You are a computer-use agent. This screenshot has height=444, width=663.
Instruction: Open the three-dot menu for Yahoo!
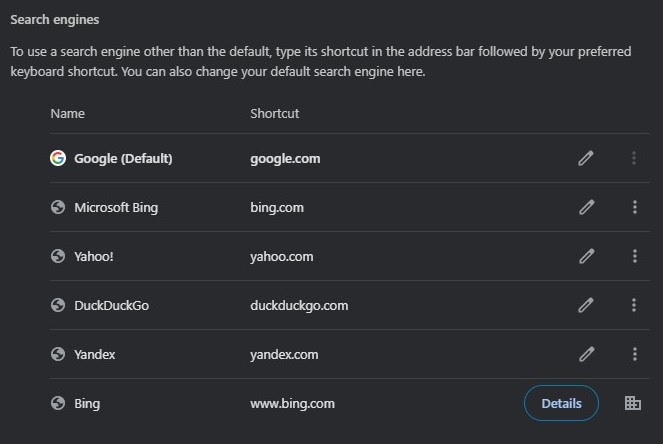pyautogui.click(x=634, y=256)
